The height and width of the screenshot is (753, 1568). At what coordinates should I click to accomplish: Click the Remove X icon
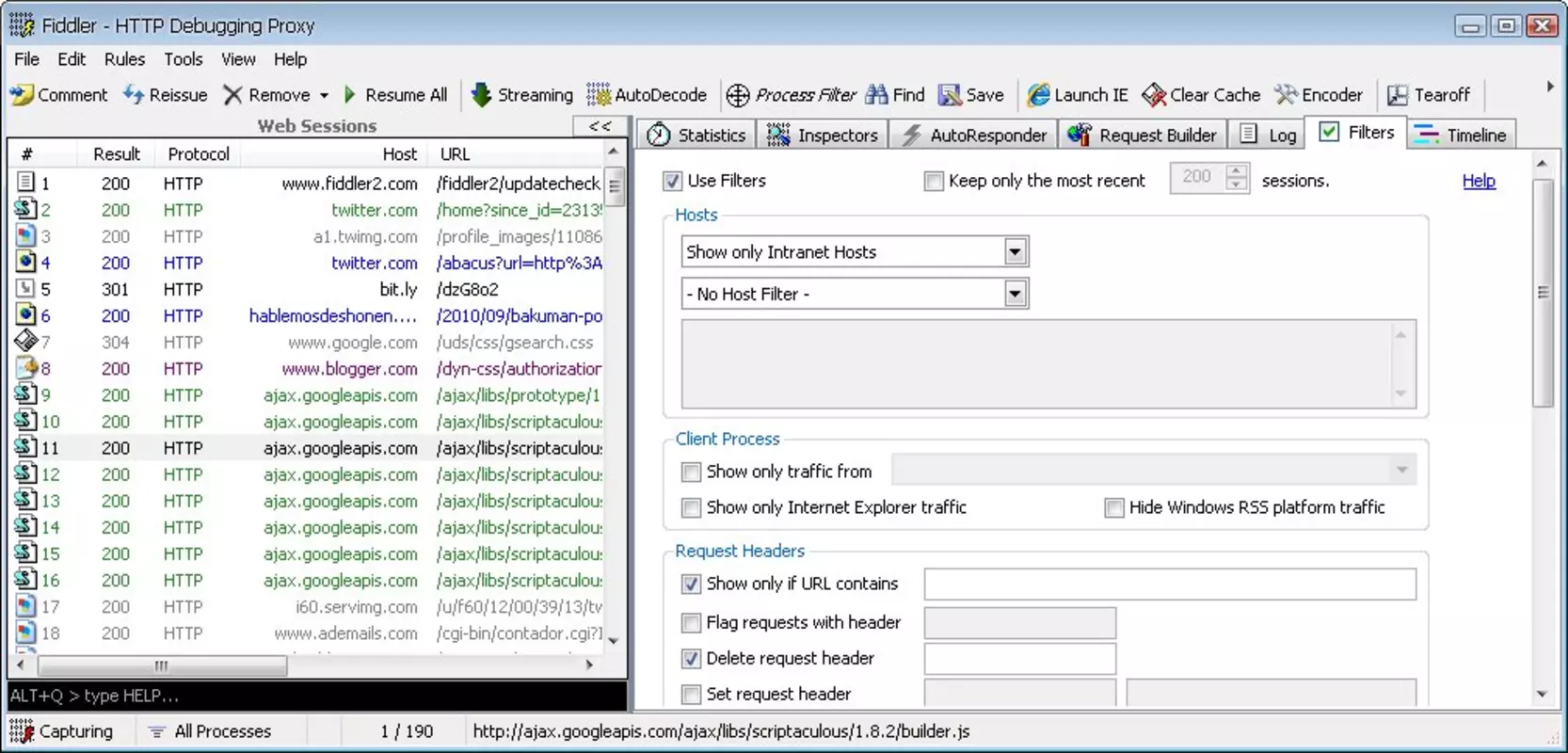point(232,95)
